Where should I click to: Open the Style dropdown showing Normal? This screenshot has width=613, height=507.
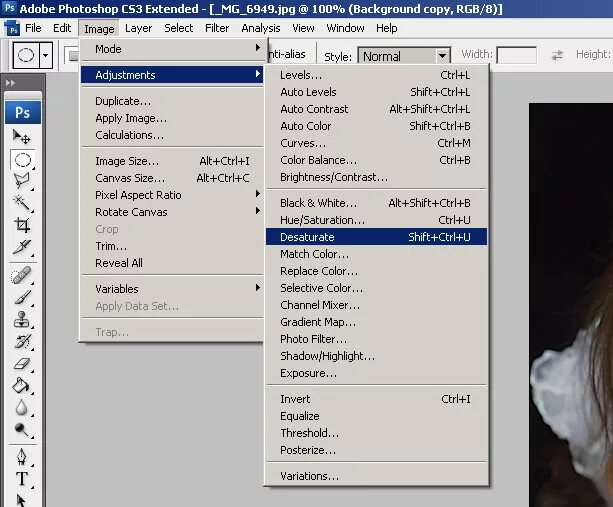(x=404, y=56)
